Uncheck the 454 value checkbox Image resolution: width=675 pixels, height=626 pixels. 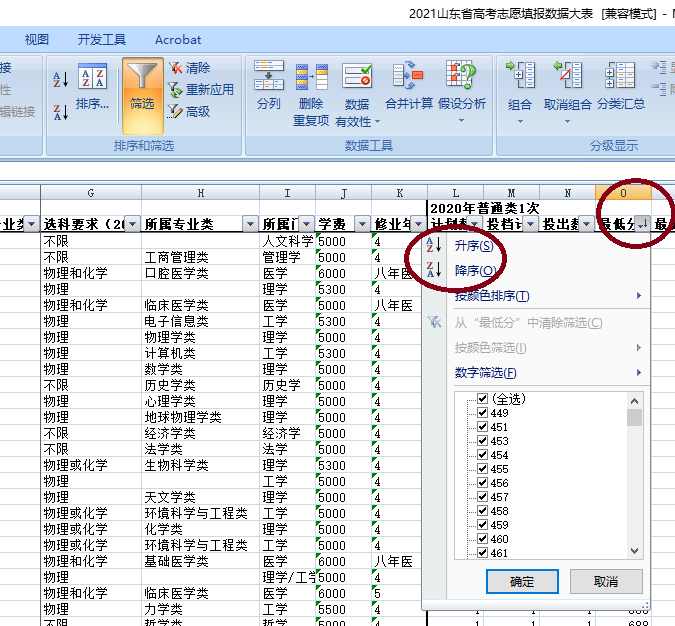482,455
